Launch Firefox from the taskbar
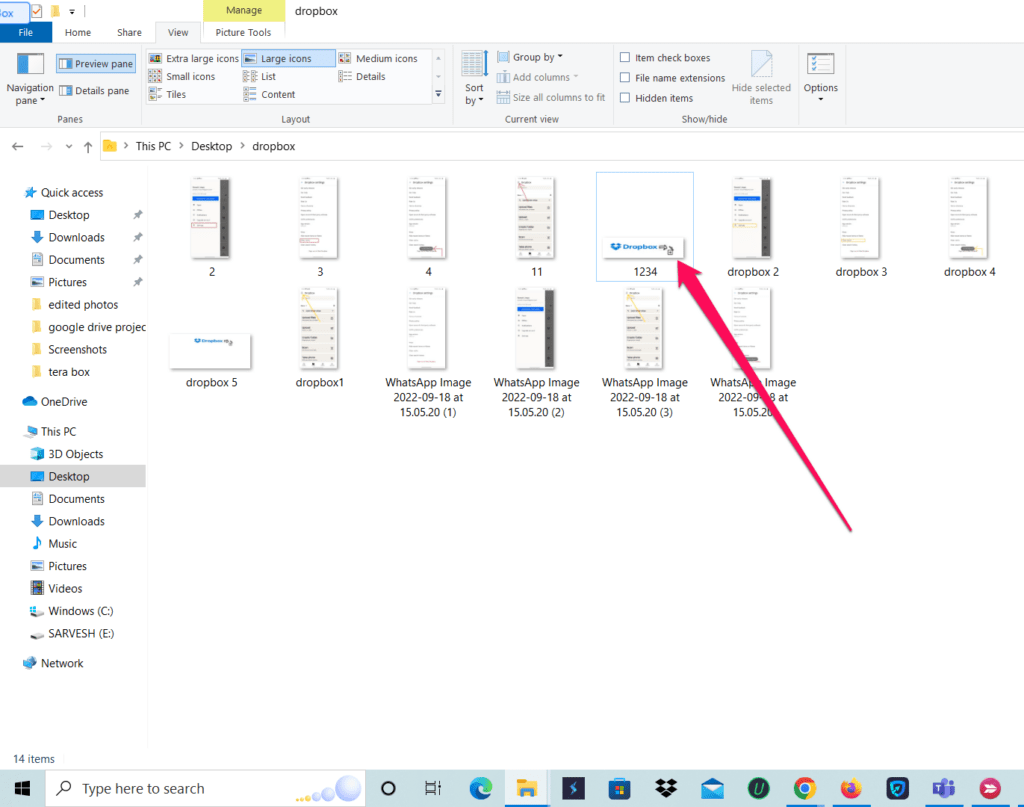Image resolution: width=1024 pixels, height=807 pixels. point(851,789)
